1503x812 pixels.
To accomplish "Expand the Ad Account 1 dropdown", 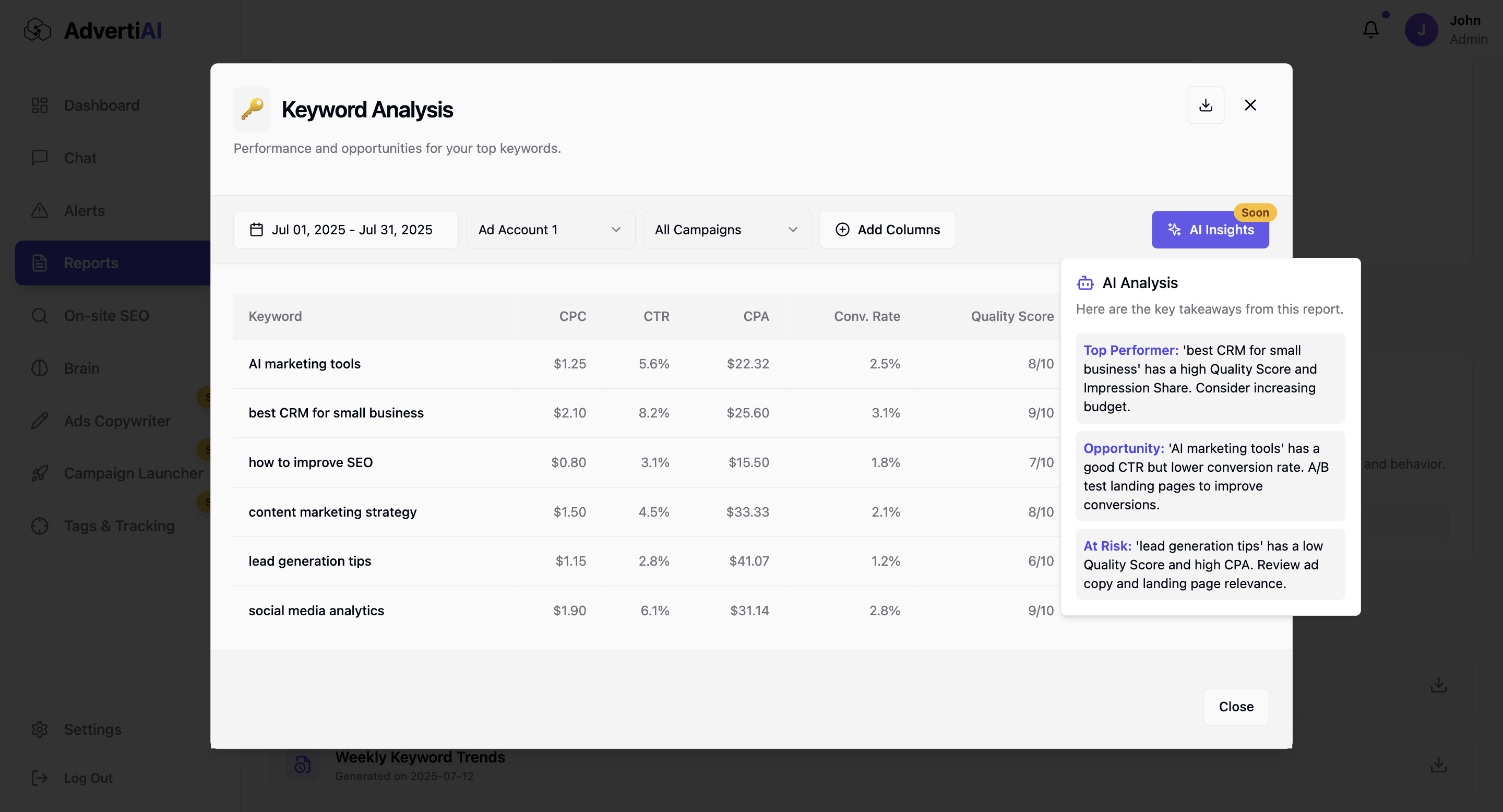I will pos(550,230).
